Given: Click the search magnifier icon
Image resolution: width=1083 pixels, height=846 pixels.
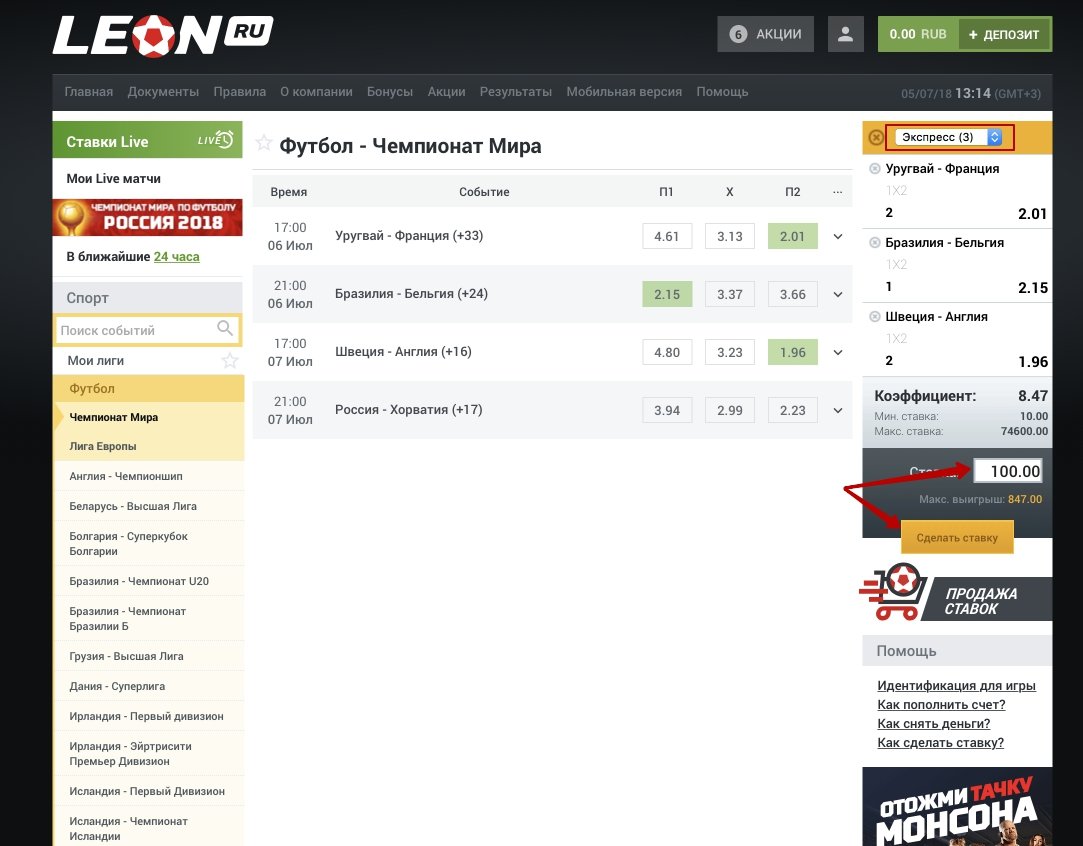Looking at the screenshot, I should pos(224,328).
